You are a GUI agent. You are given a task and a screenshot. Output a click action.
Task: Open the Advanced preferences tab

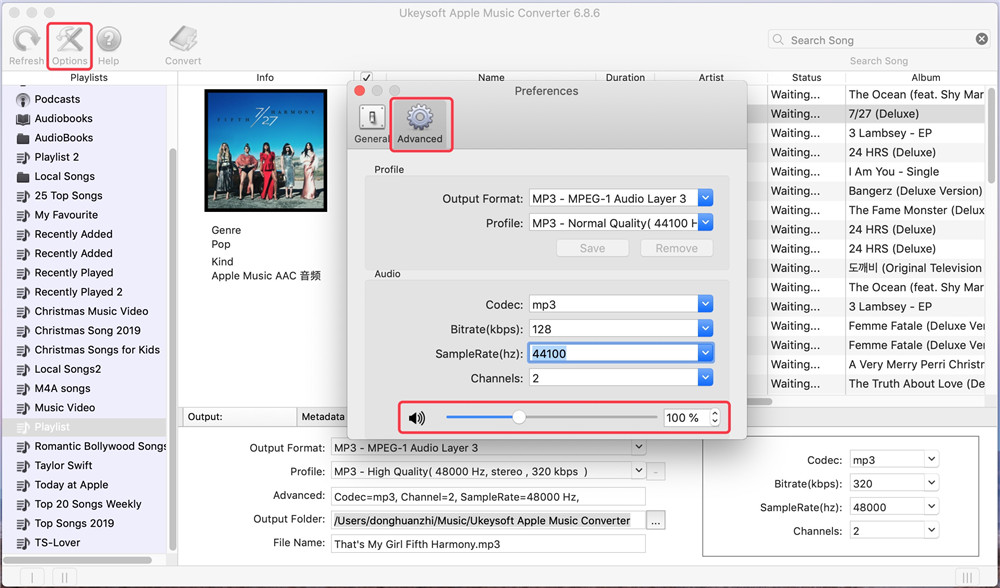coord(420,125)
